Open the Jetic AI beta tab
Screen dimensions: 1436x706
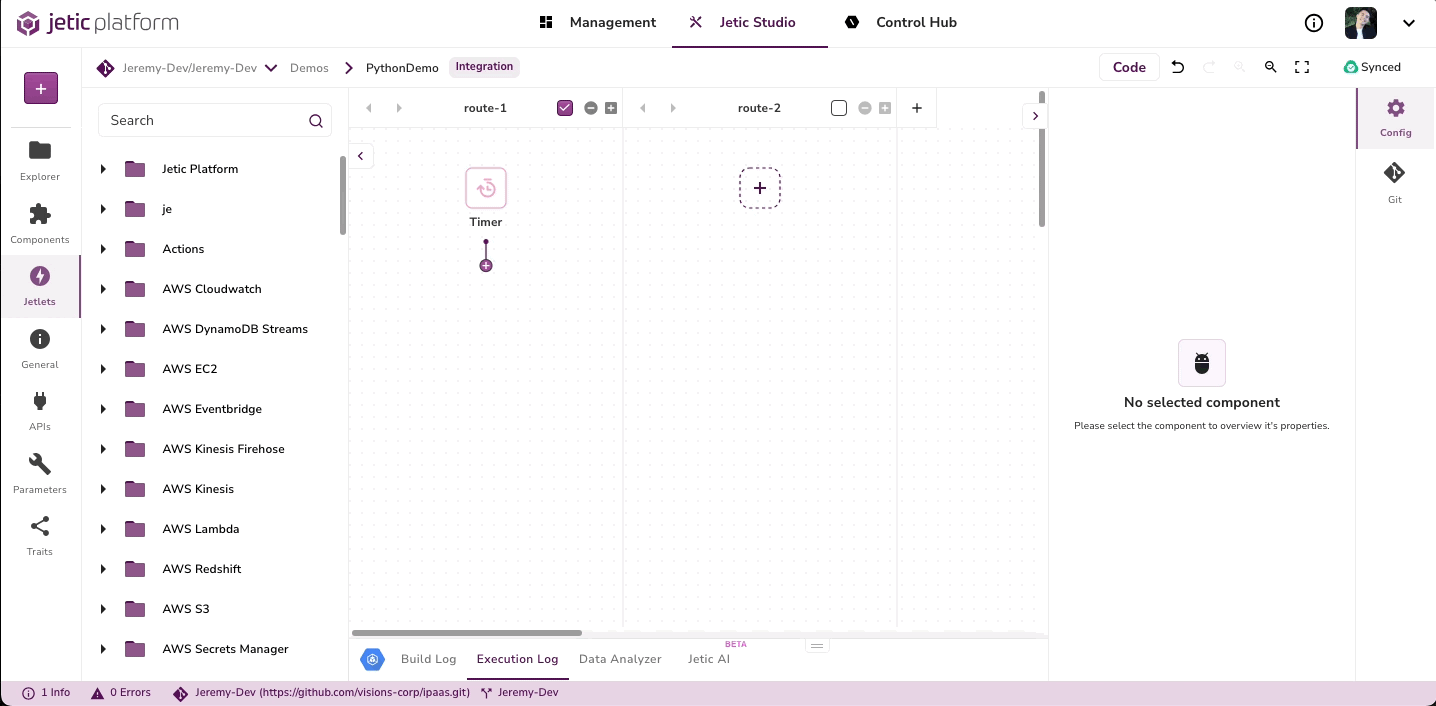tap(709, 659)
